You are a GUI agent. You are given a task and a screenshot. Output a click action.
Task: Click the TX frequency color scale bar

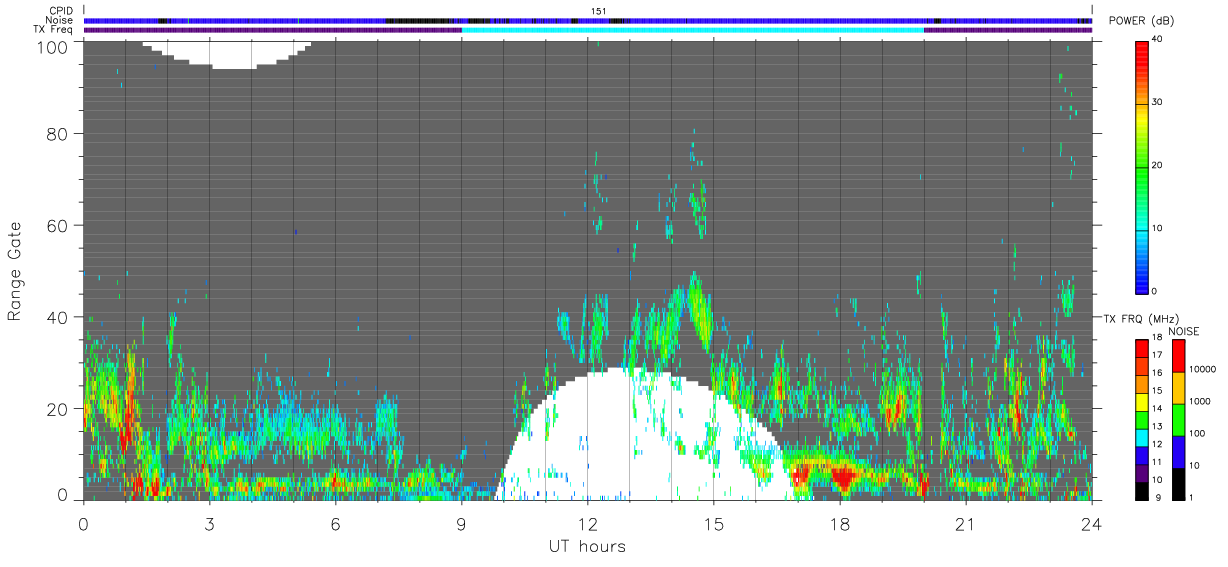[1142, 420]
